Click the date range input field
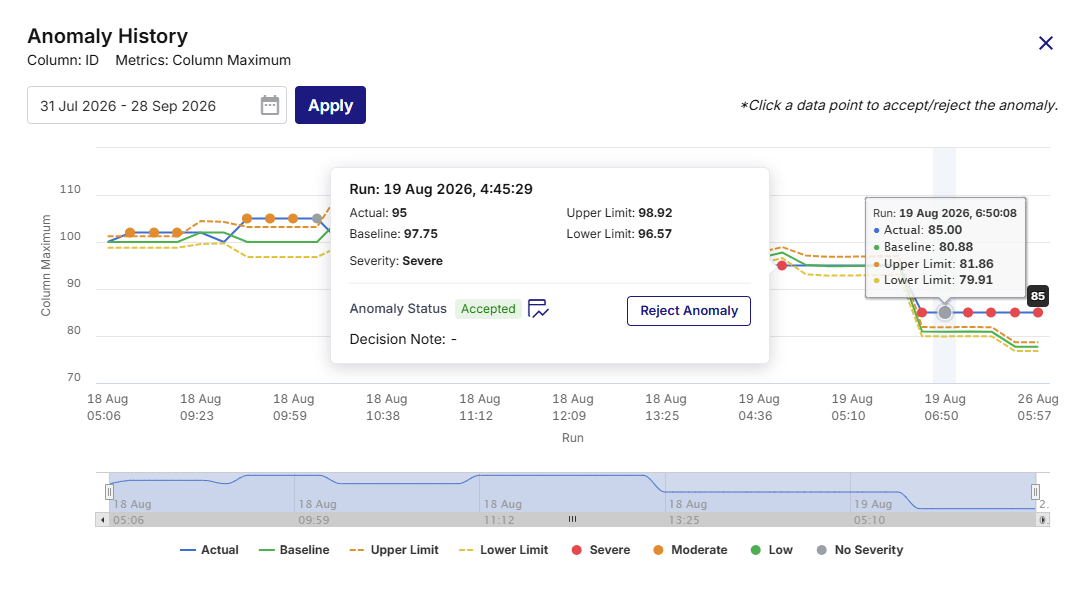 point(157,105)
